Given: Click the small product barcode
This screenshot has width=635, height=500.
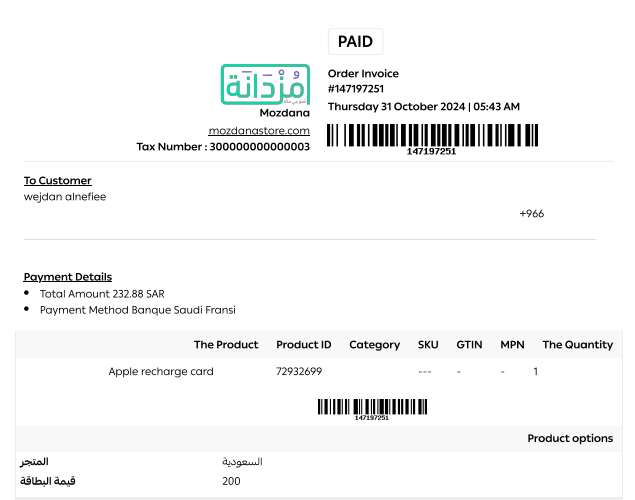Looking at the screenshot, I should (x=372, y=410).
